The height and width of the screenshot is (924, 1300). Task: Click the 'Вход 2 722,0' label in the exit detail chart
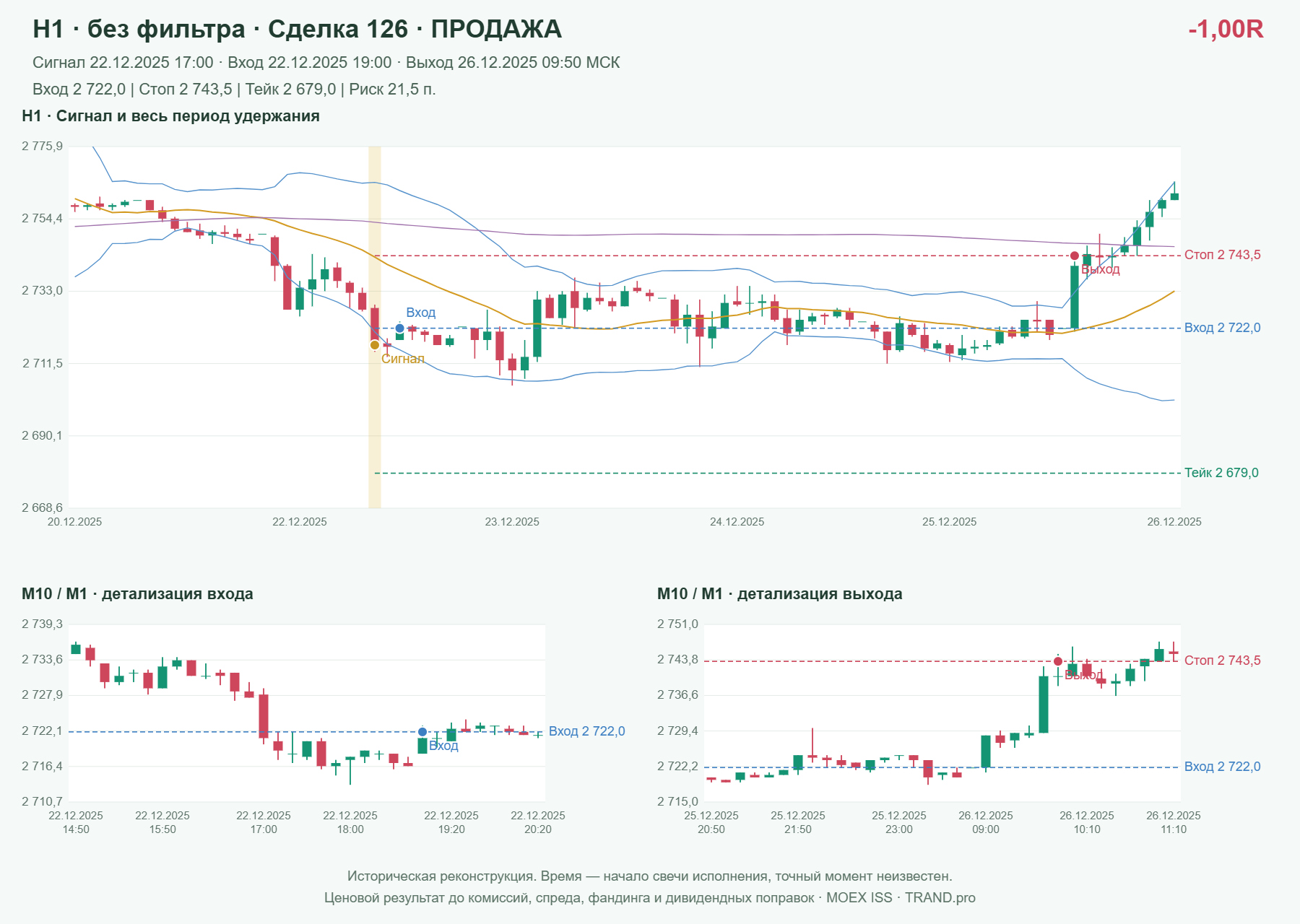click(1223, 767)
